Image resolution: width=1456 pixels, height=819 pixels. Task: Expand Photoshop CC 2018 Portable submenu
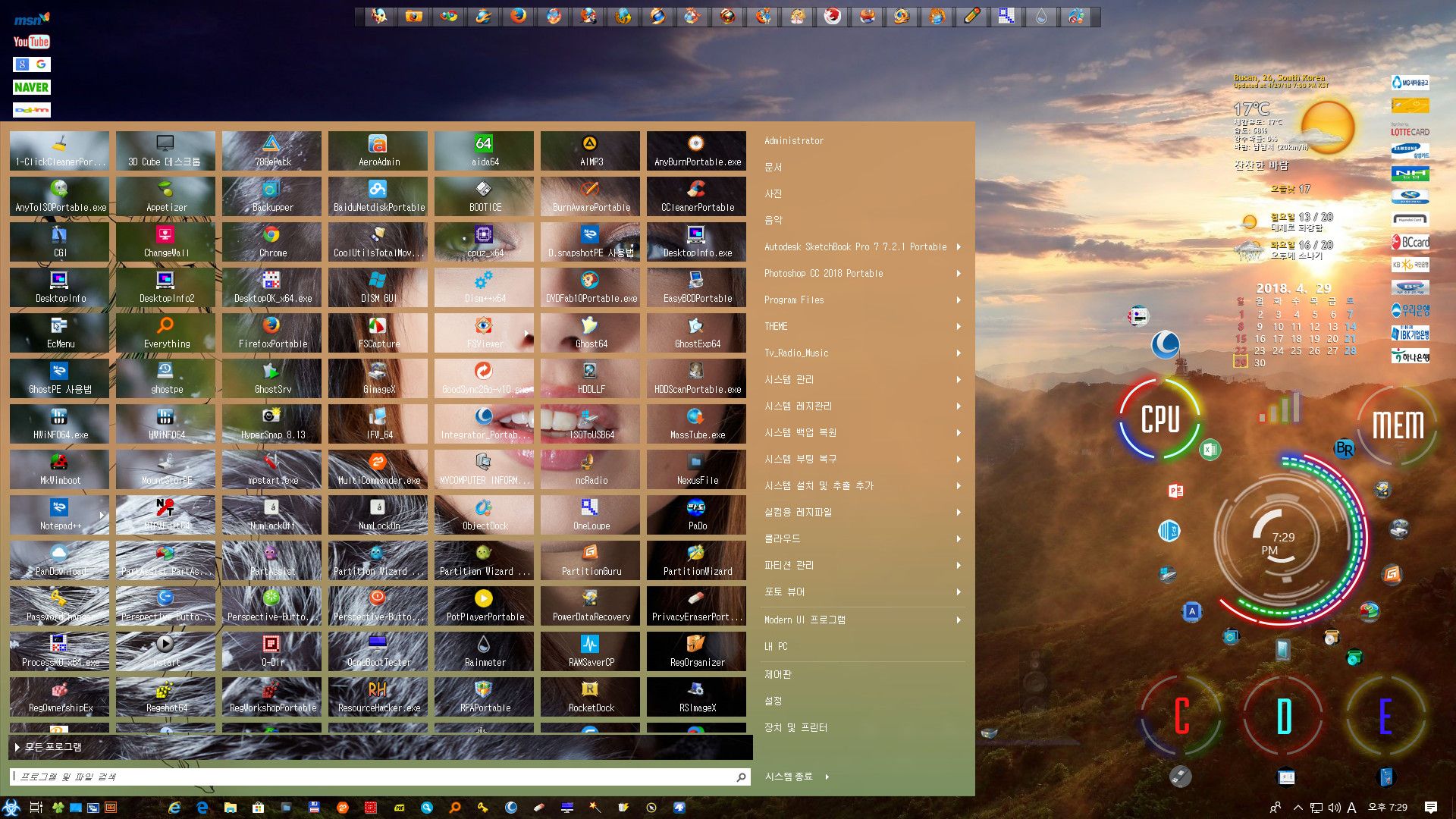(x=863, y=273)
